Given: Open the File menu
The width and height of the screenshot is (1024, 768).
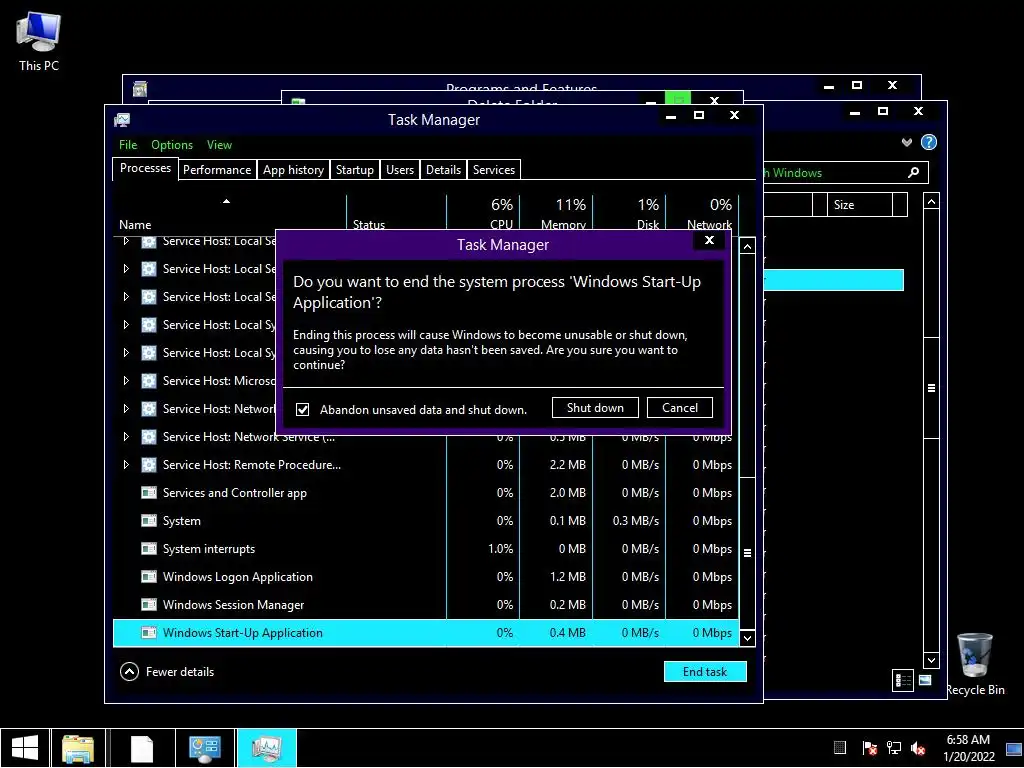Looking at the screenshot, I should pos(128,145).
